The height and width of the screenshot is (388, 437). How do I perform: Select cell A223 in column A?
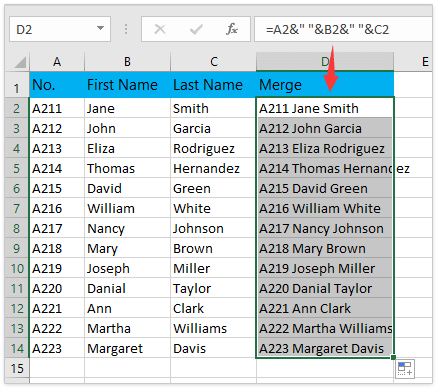pyautogui.click(x=57, y=348)
